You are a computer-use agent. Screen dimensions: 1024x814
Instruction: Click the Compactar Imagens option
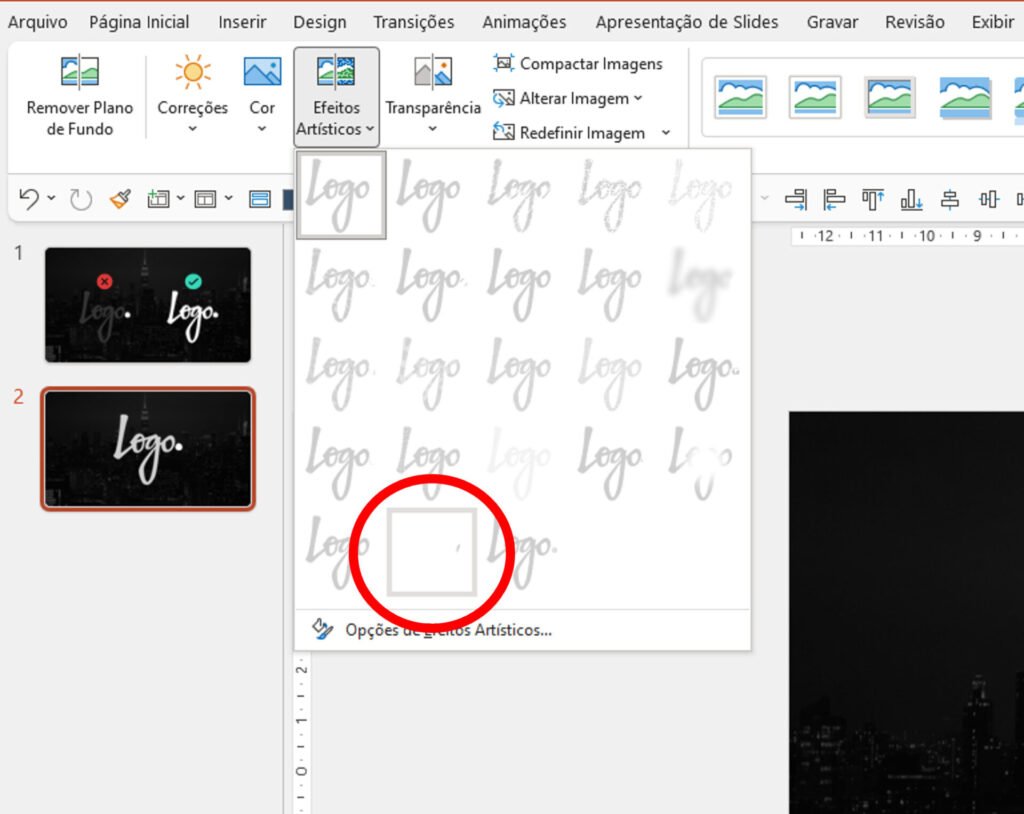578,64
